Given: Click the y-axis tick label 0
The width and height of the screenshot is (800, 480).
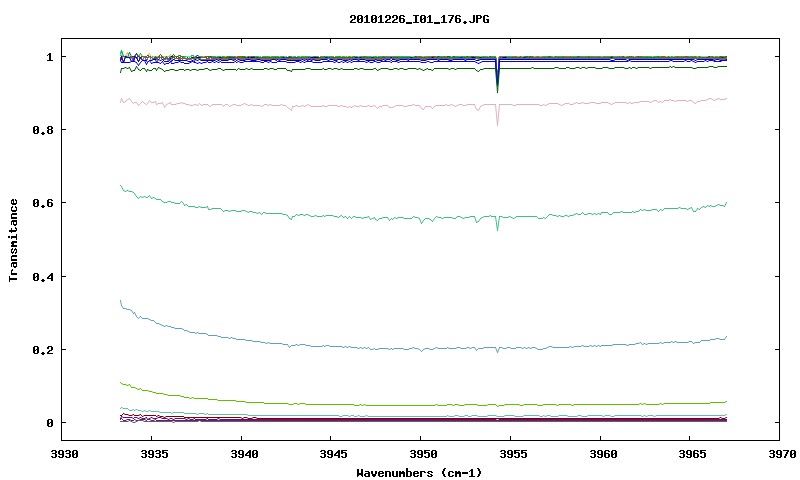Looking at the screenshot, I should 49,423.
